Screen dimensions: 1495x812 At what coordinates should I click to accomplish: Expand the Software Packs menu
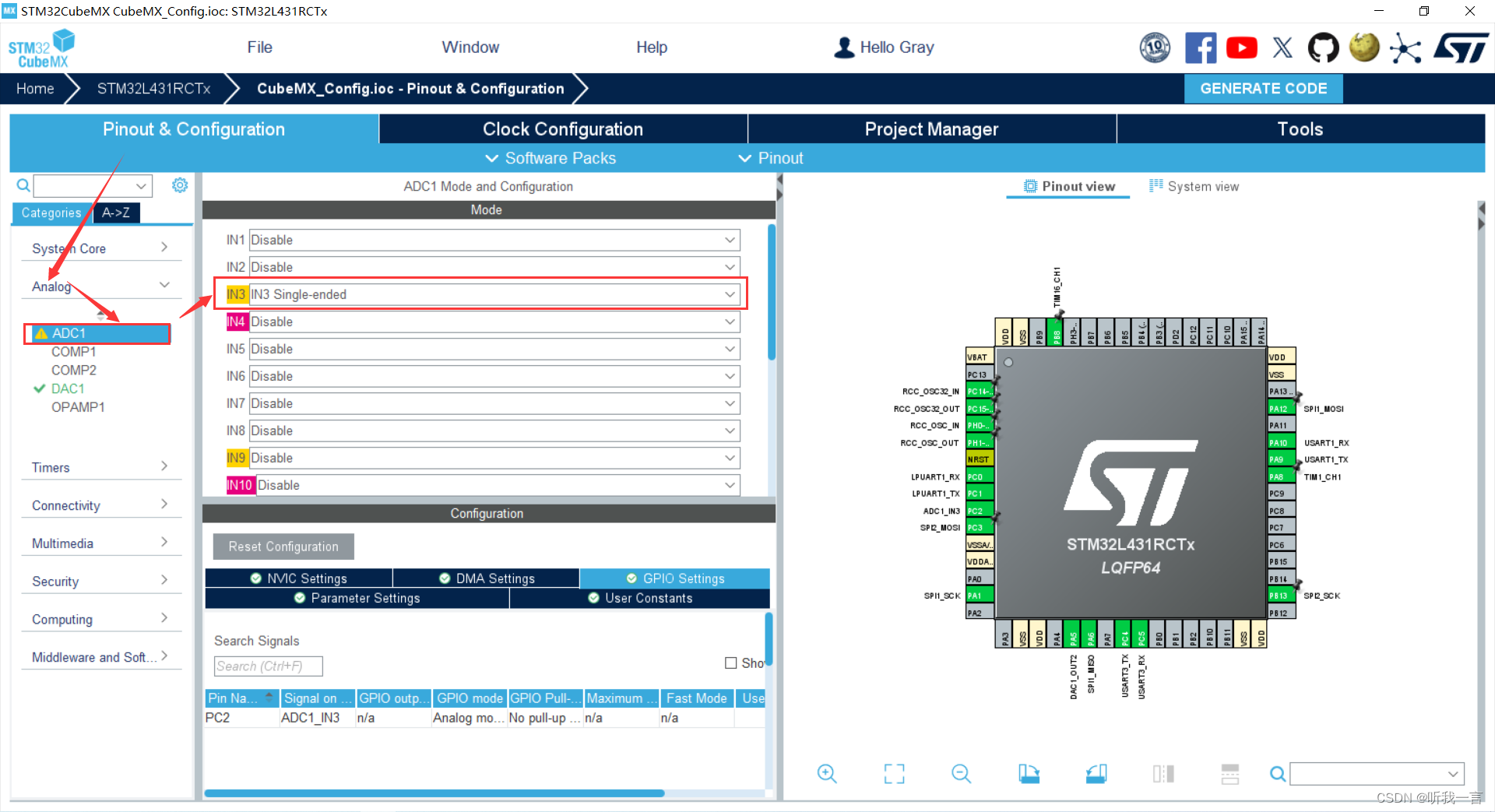(x=551, y=158)
